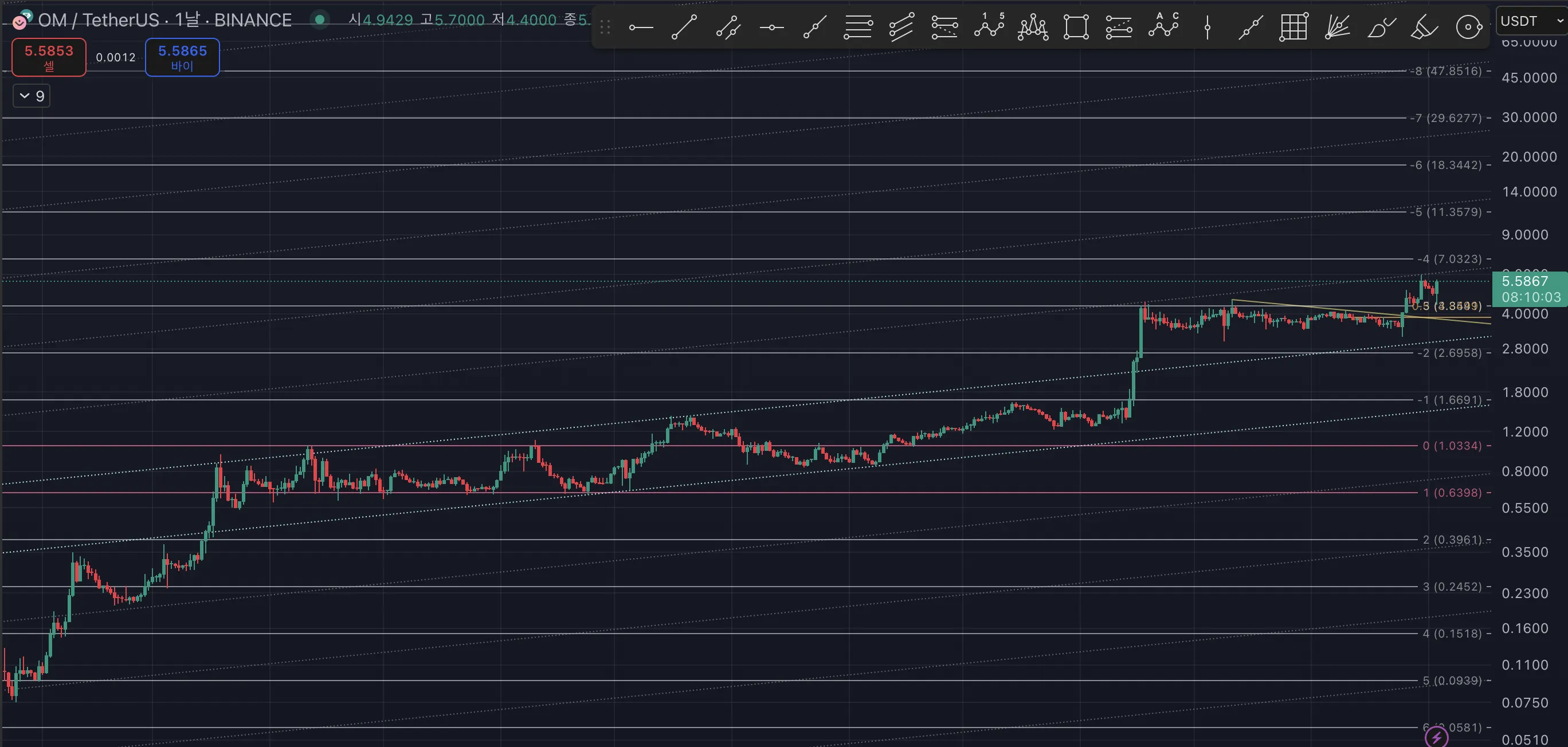Pick the double diagonal line tool beside Trend Line
Image resolution: width=1568 pixels, height=747 pixels.
tap(728, 27)
